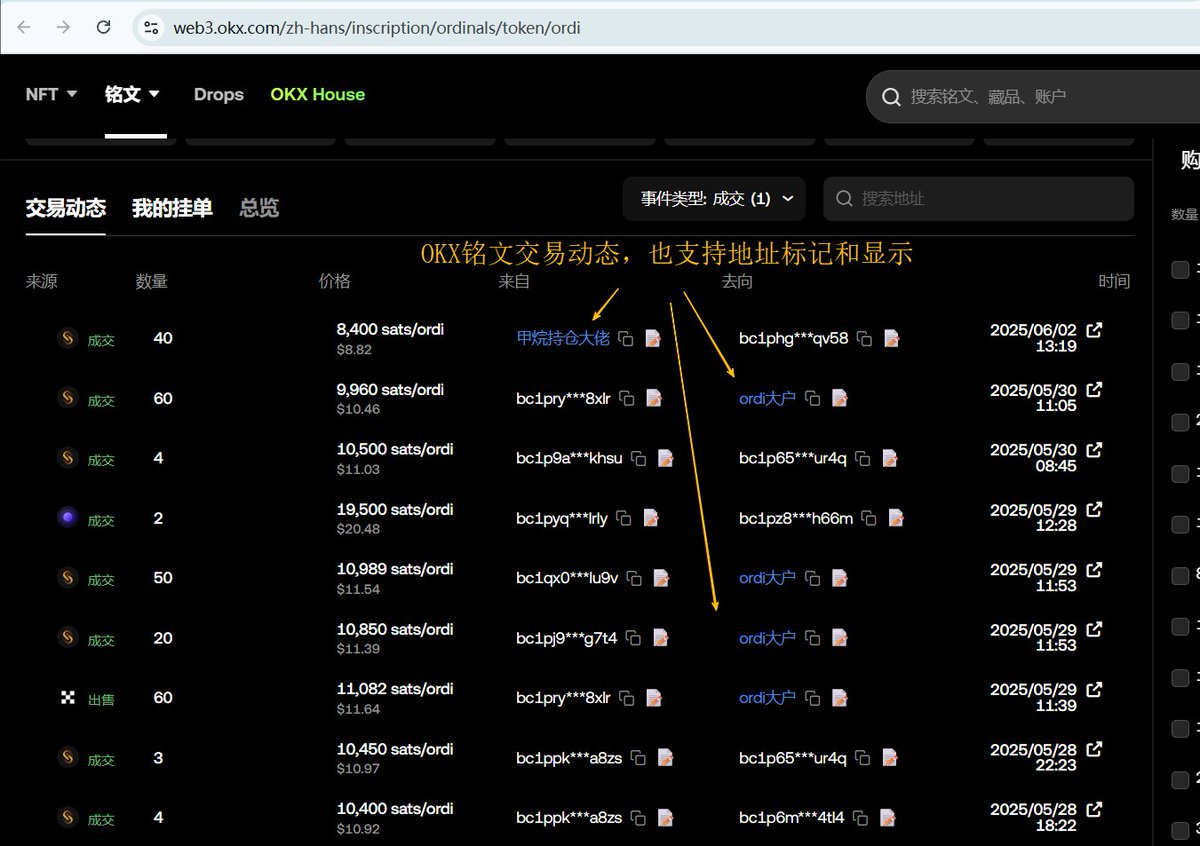Click the 19,500 sats/ordi price

pos(394,509)
